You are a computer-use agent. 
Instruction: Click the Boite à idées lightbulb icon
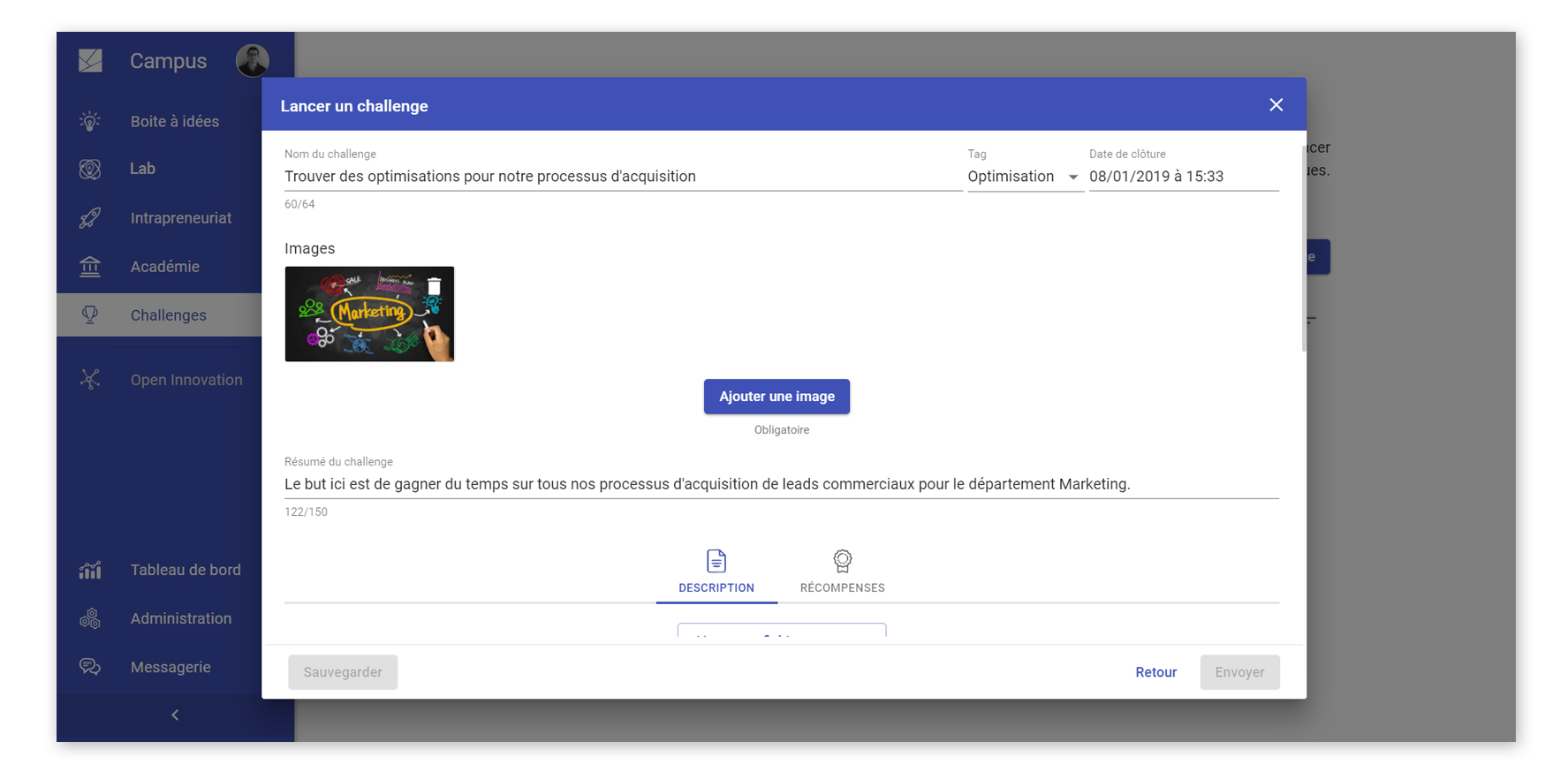90,121
